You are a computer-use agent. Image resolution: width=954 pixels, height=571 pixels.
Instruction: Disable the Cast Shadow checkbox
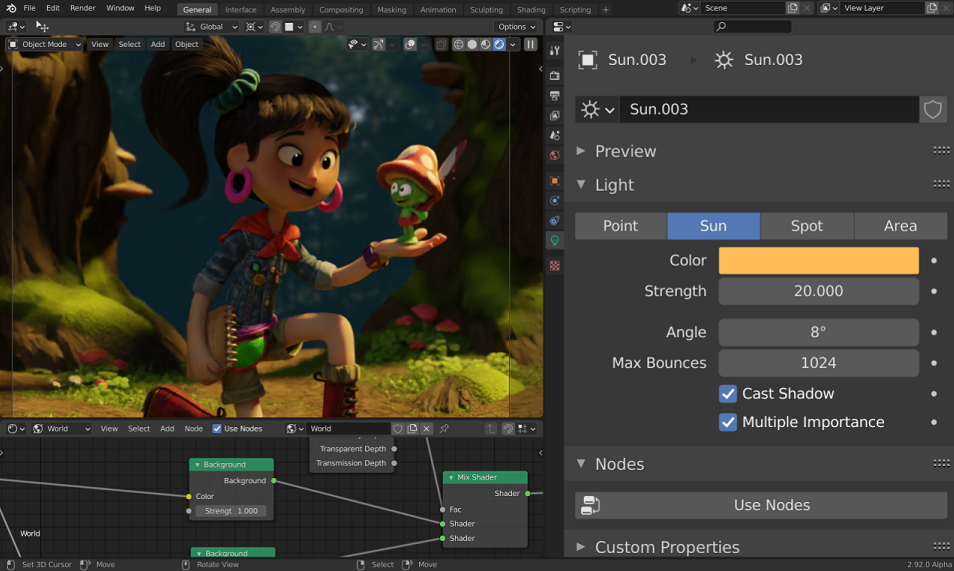tap(728, 394)
